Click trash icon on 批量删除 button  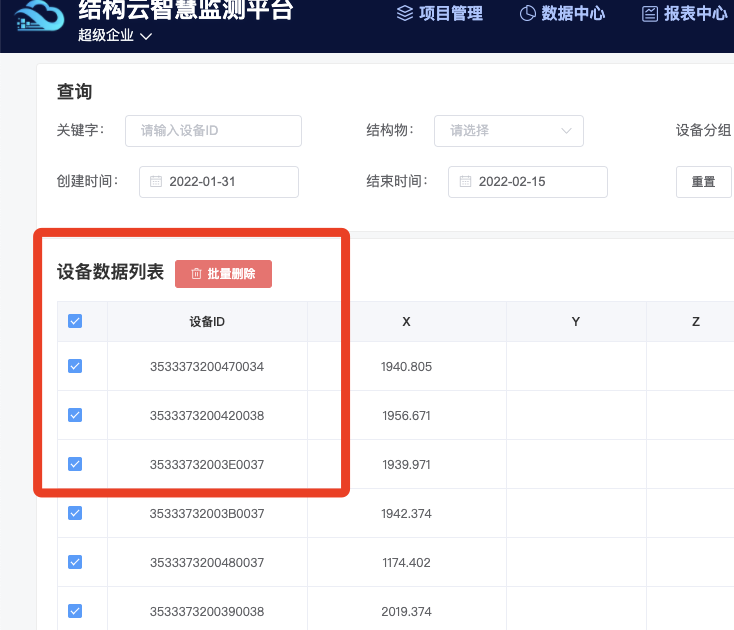tap(196, 274)
